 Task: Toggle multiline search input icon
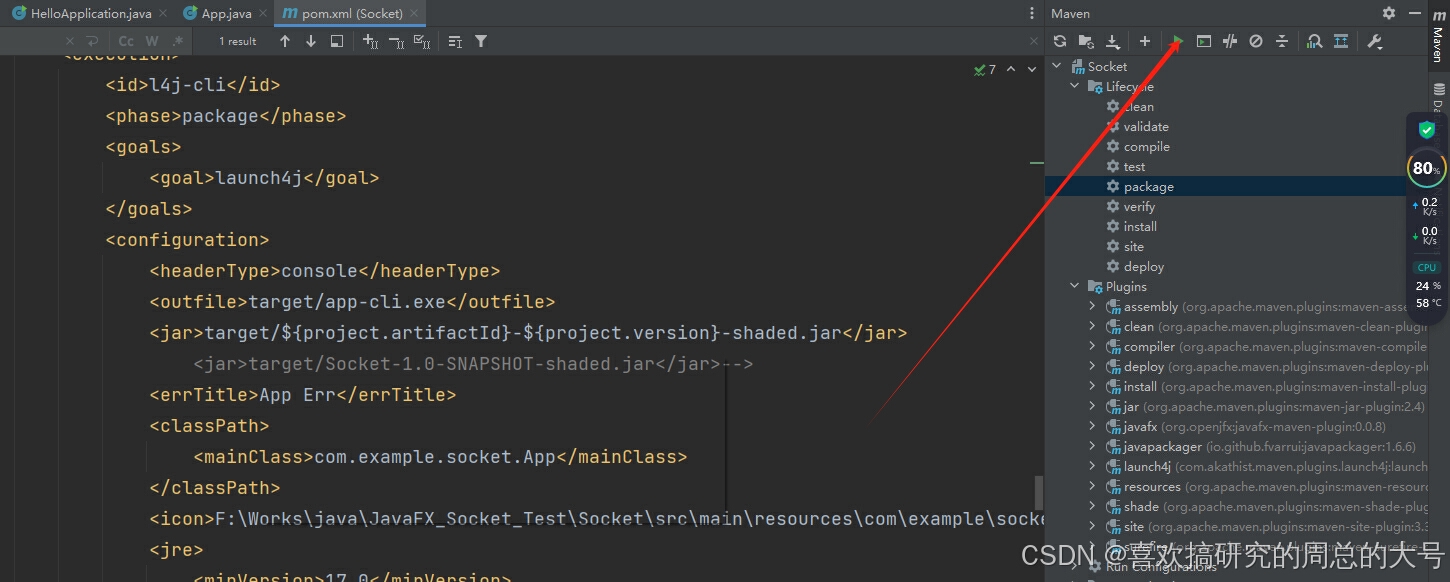click(x=455, y=41)
